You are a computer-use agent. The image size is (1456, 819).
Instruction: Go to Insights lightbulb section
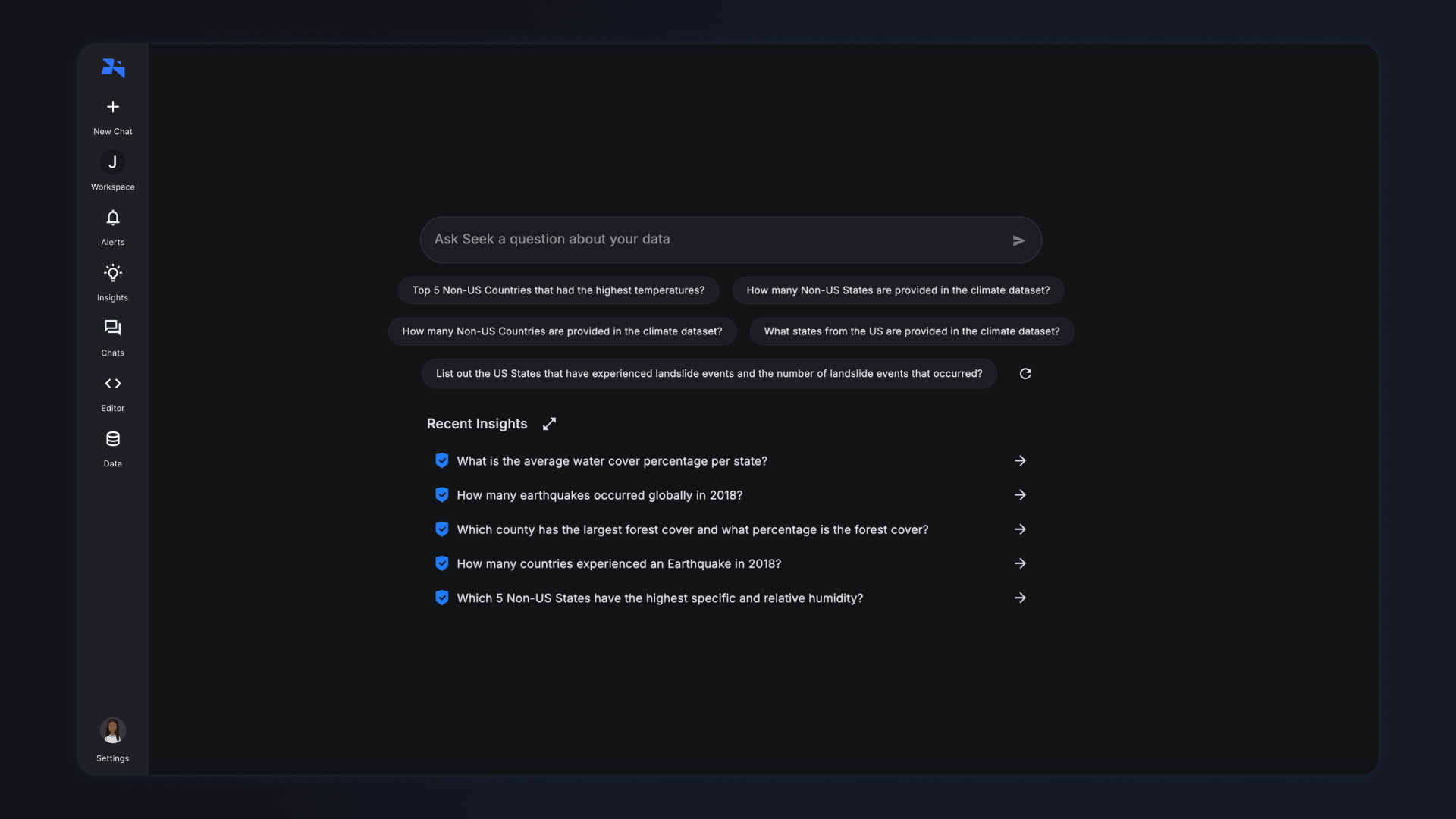tap(113, 274)
